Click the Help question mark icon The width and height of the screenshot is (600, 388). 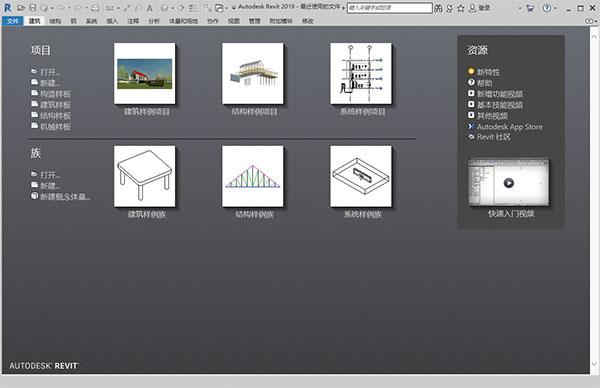(x=547, y=8)
